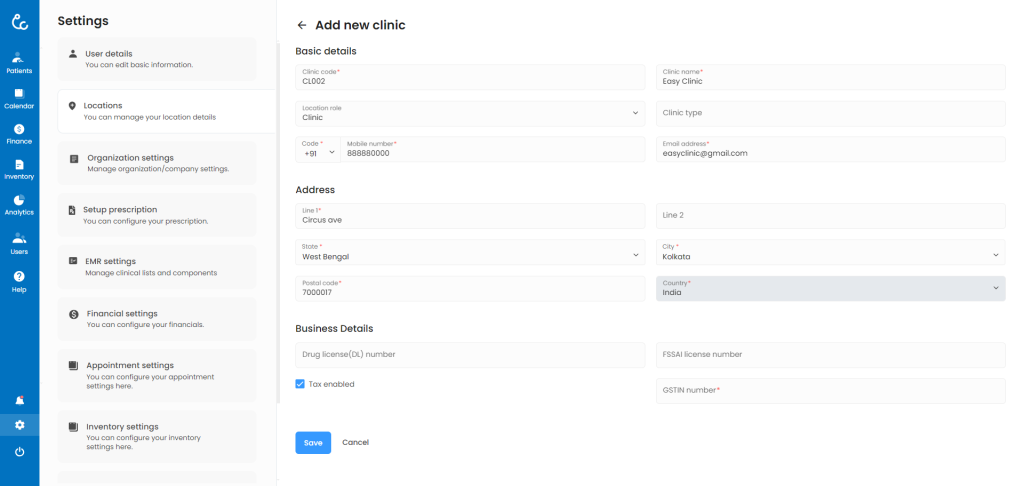Click the blue Save button
Image resolution: width=1024 pixels, height=486 pixels.
click(313, 442)
